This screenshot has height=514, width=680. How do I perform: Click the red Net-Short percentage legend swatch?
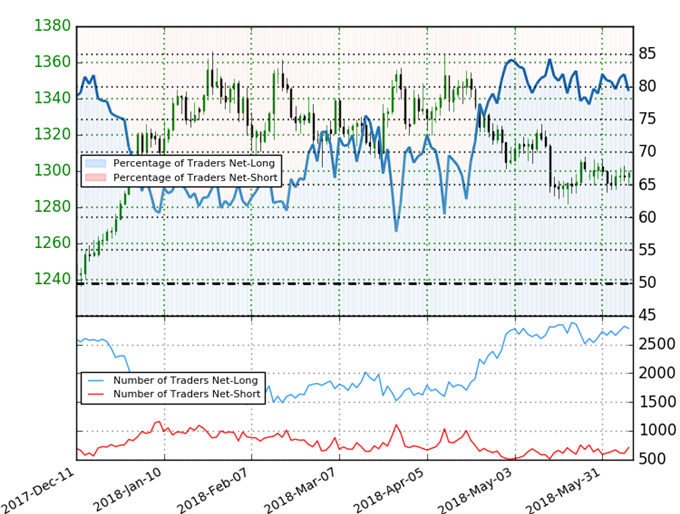coord(95,177)
